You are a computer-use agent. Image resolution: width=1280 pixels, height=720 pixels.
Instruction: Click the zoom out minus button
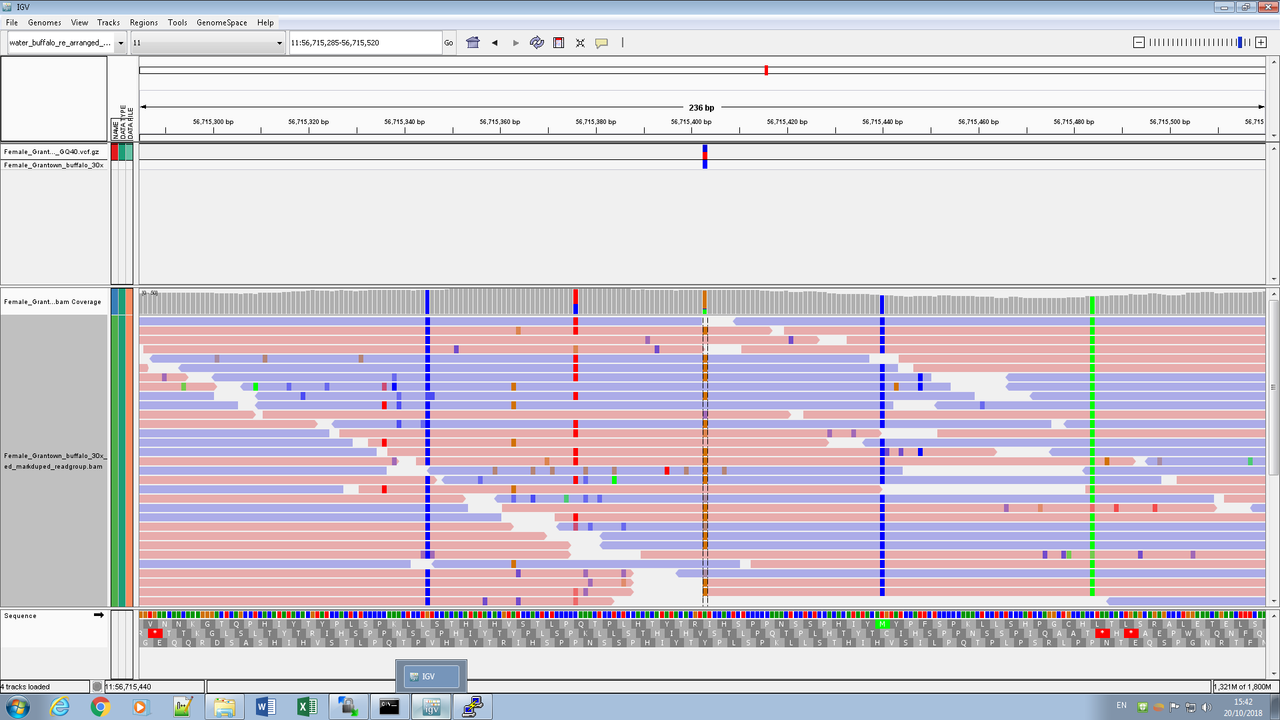pyautogui.click(x=1139, y=42)
